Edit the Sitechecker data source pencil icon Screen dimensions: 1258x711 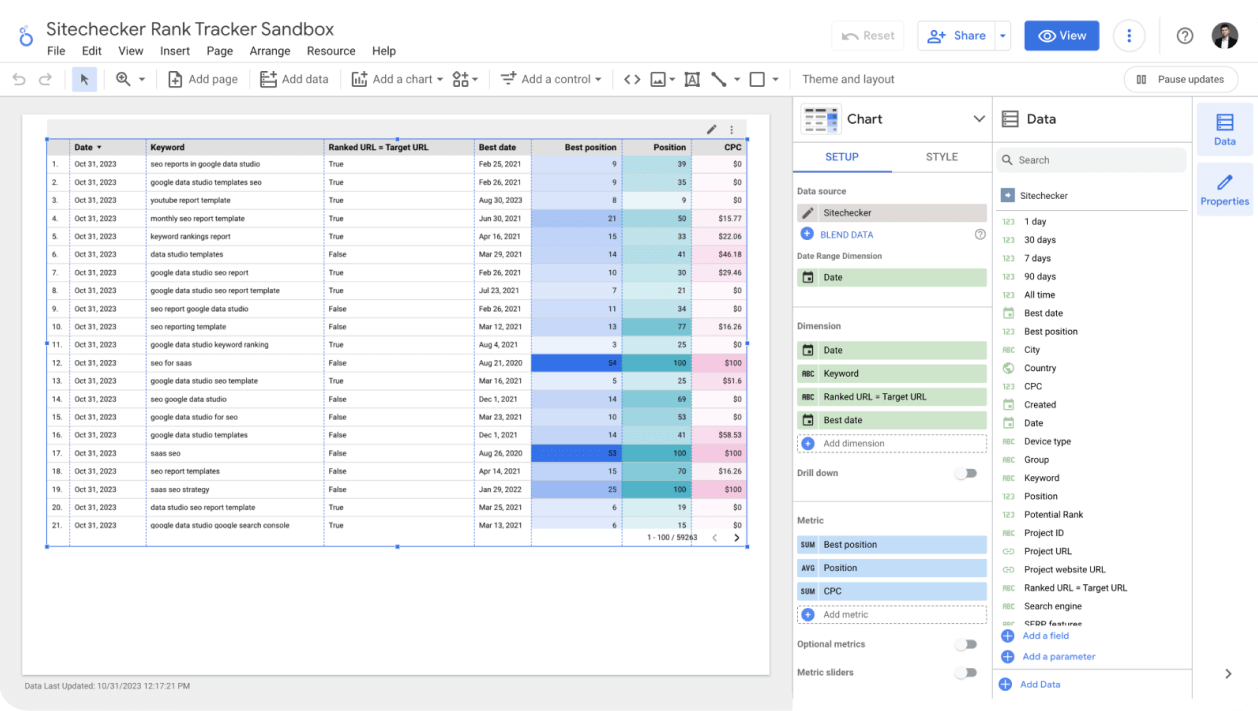[x=808, y=213]
